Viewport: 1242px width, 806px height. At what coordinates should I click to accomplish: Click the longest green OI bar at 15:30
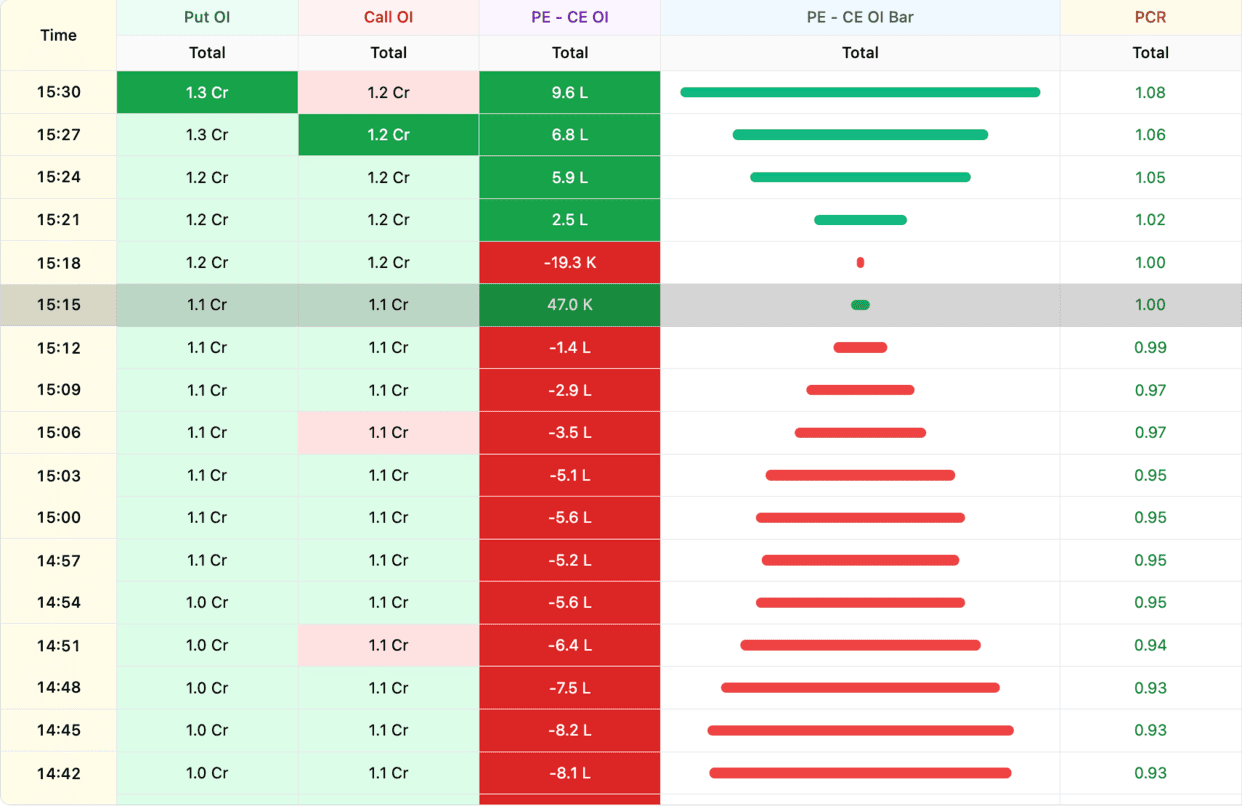point(860,92)
